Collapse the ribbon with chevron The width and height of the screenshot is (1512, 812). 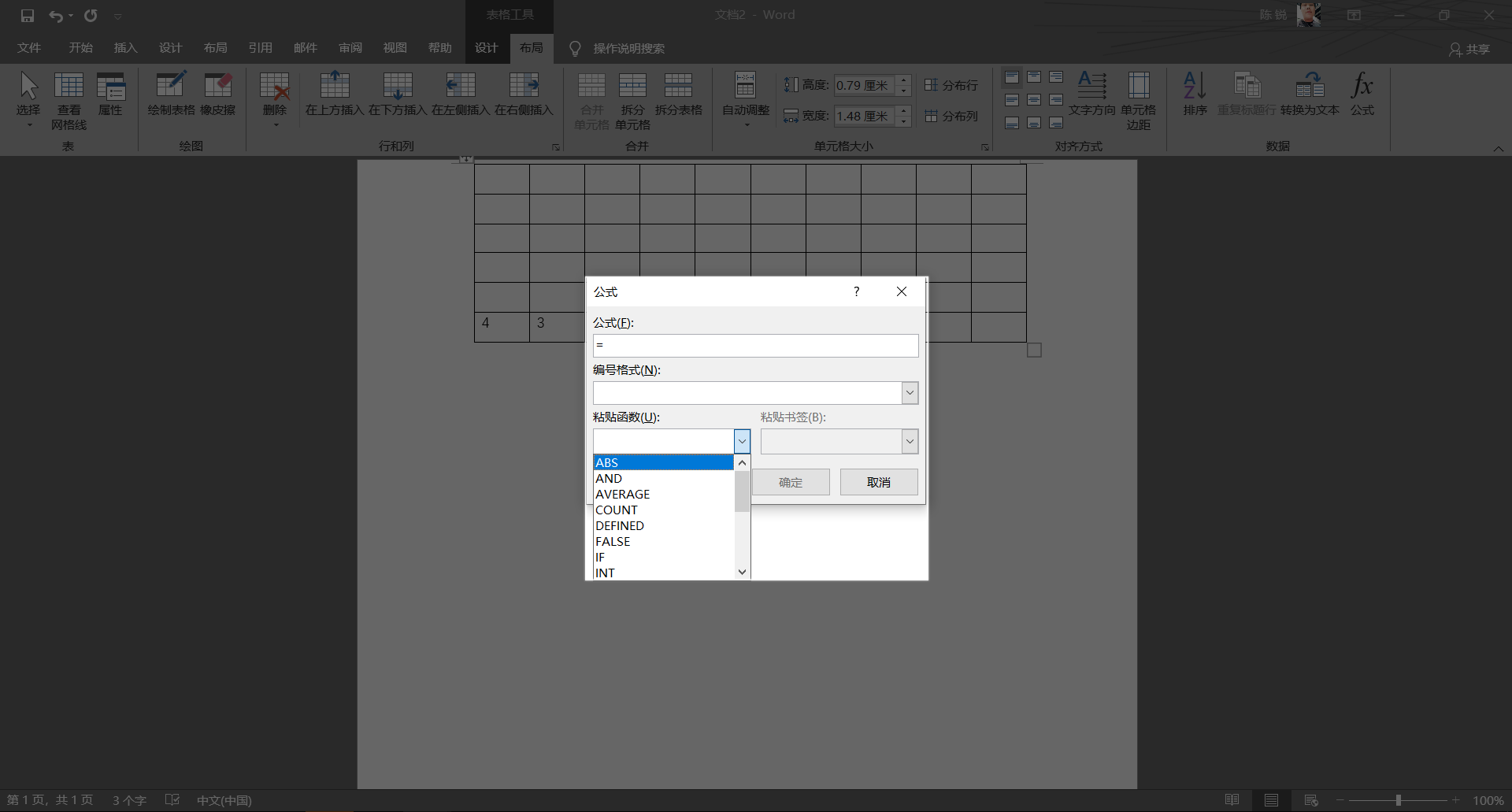[x=1499, y=148]
